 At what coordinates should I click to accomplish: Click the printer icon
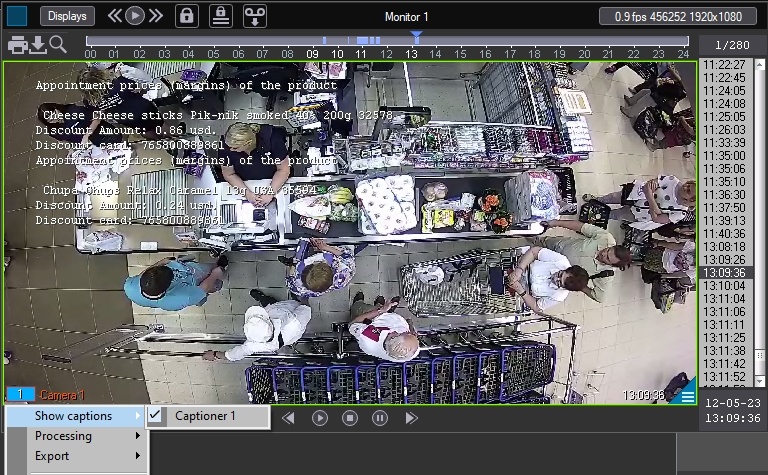(18, 45)
